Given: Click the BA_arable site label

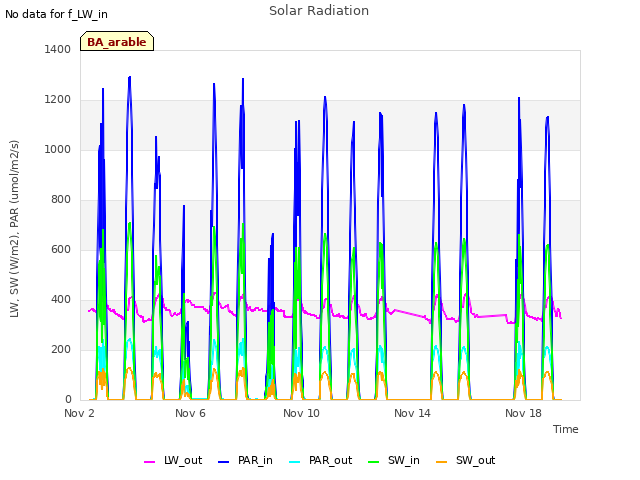Looking at the screenshot, I should [117, 41].
